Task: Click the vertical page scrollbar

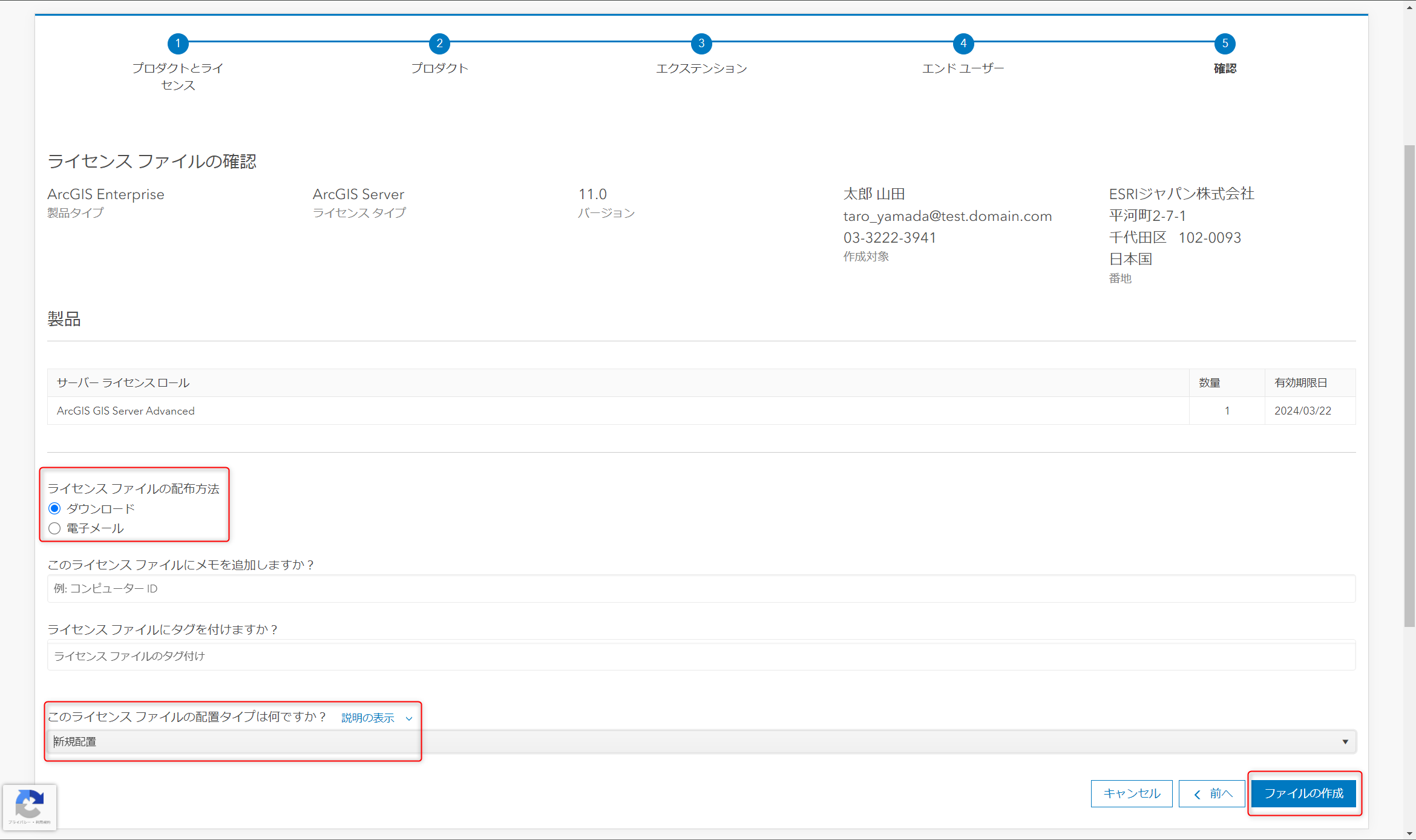Action: [1409, 386]
